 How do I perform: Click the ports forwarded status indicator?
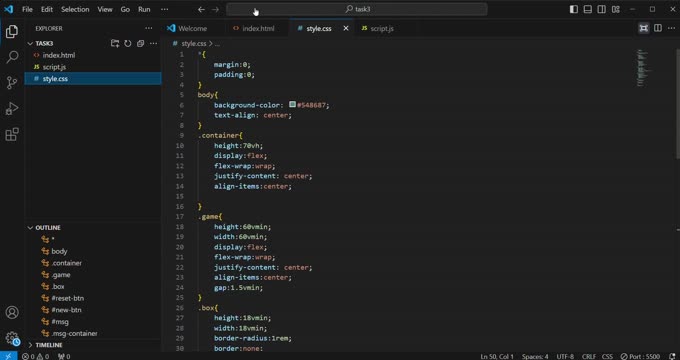(x=64, y=357)
